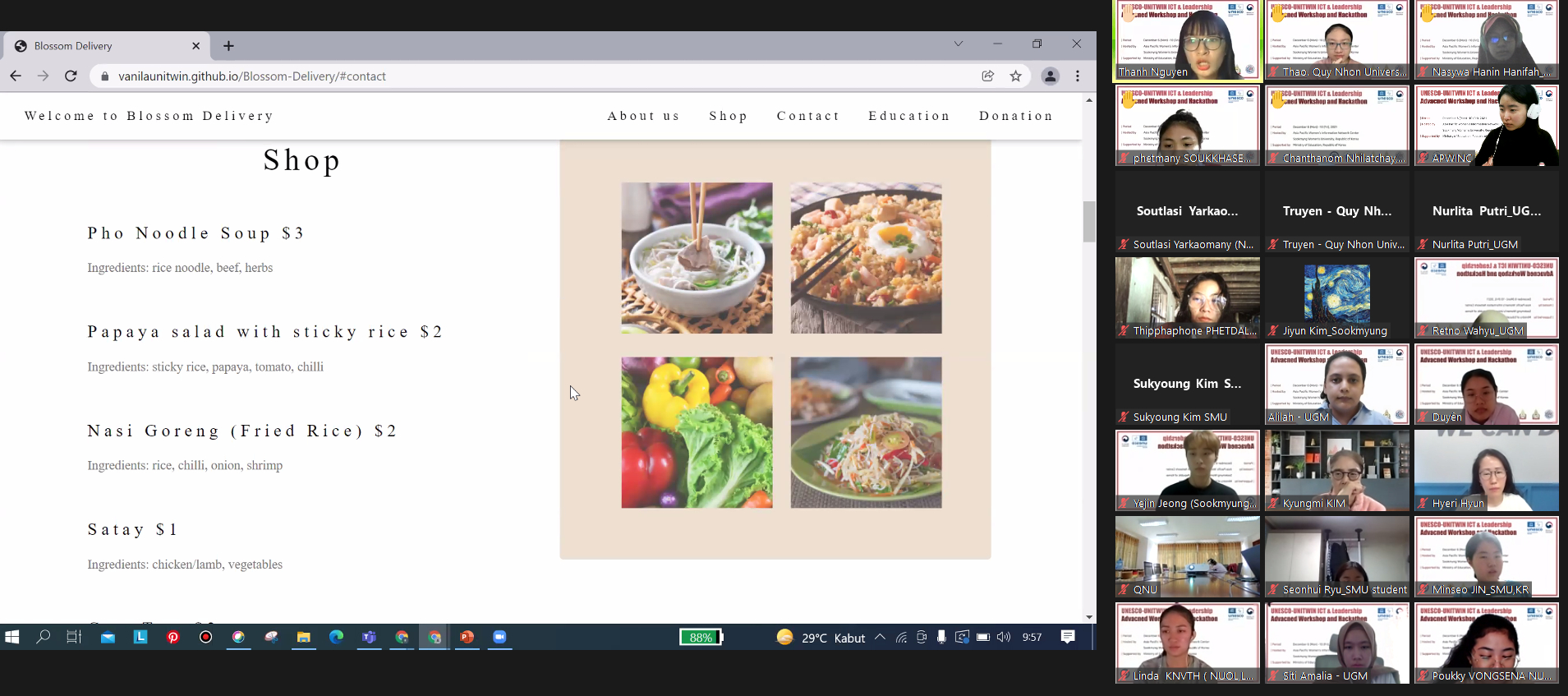The height and width of the screenshot is (696, 1568).
Task: Click the page vertical scrollbar thumb
Action: [1089, 222]
